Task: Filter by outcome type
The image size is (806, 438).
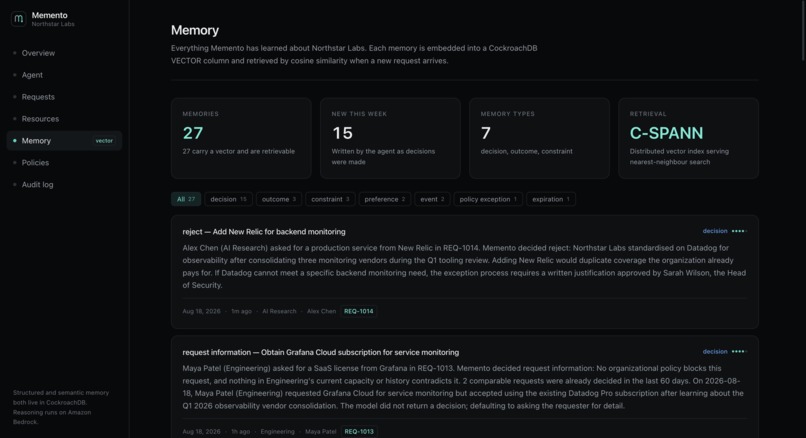Action: click(279, 199)
